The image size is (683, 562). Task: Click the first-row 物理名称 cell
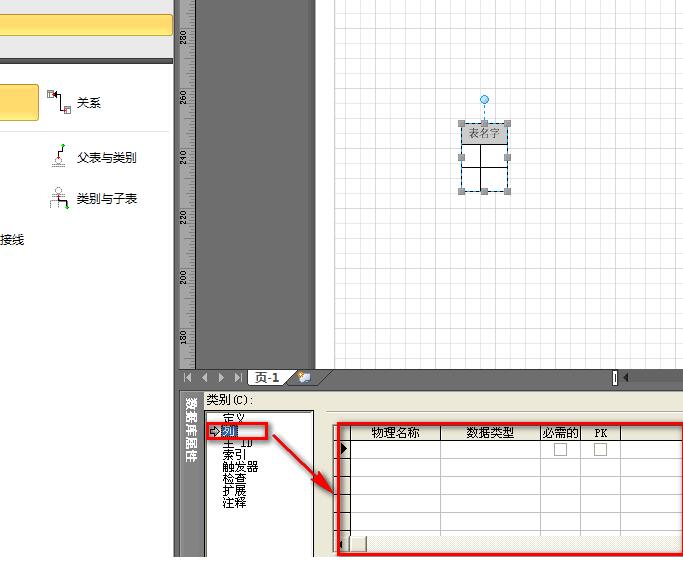tap(395, 449)
